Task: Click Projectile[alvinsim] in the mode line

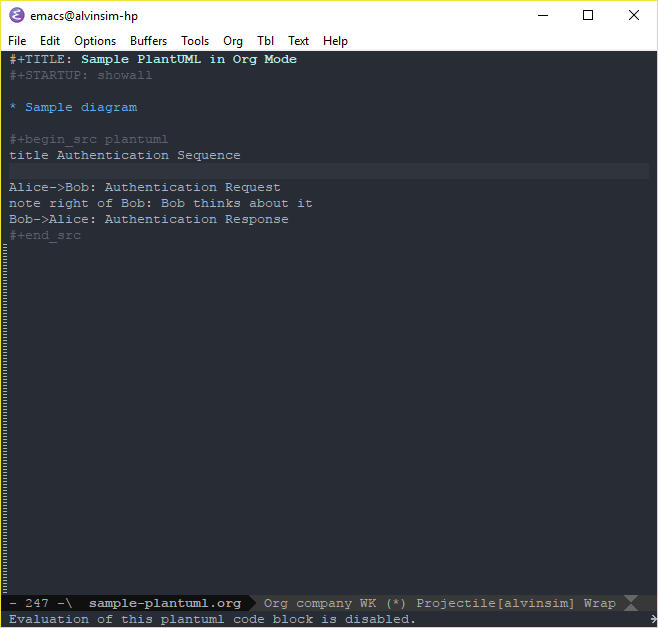Action: click(495, 603)
